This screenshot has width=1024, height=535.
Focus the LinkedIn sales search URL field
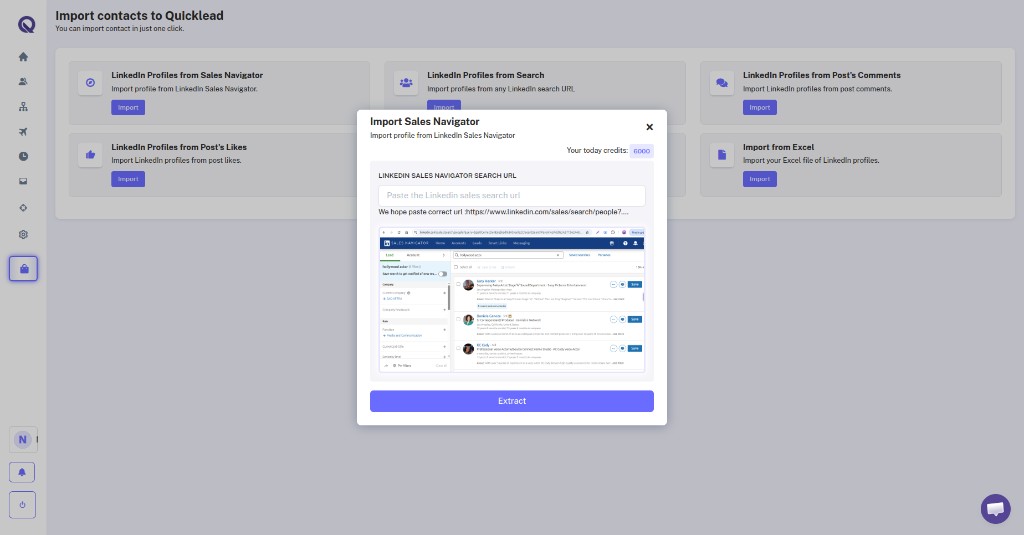pos(512,195)
